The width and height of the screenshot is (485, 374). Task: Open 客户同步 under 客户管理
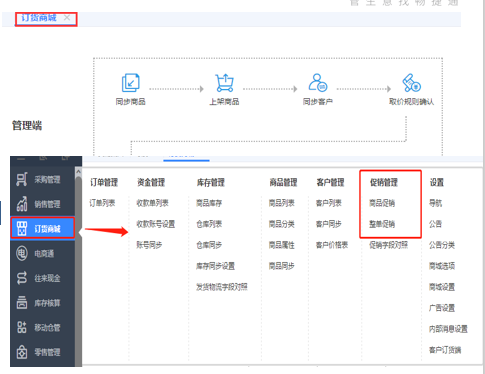pyautogui.click(x=329, y=224)
